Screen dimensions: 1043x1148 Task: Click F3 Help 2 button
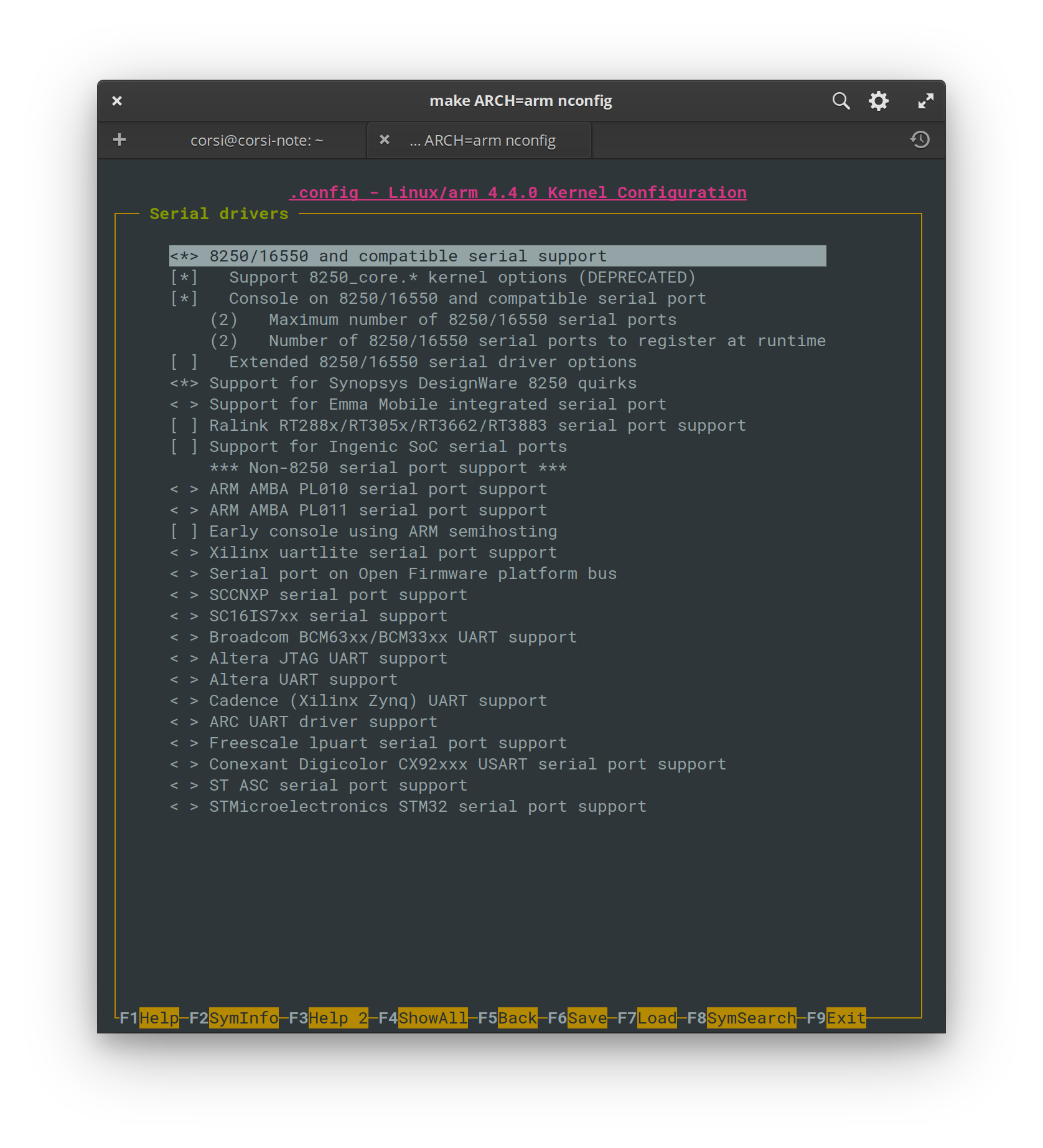(x=328, y=1018)
